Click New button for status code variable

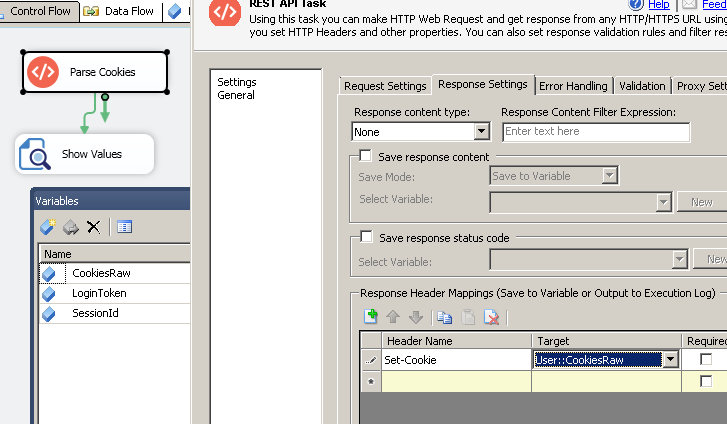(x=710, y=259)
